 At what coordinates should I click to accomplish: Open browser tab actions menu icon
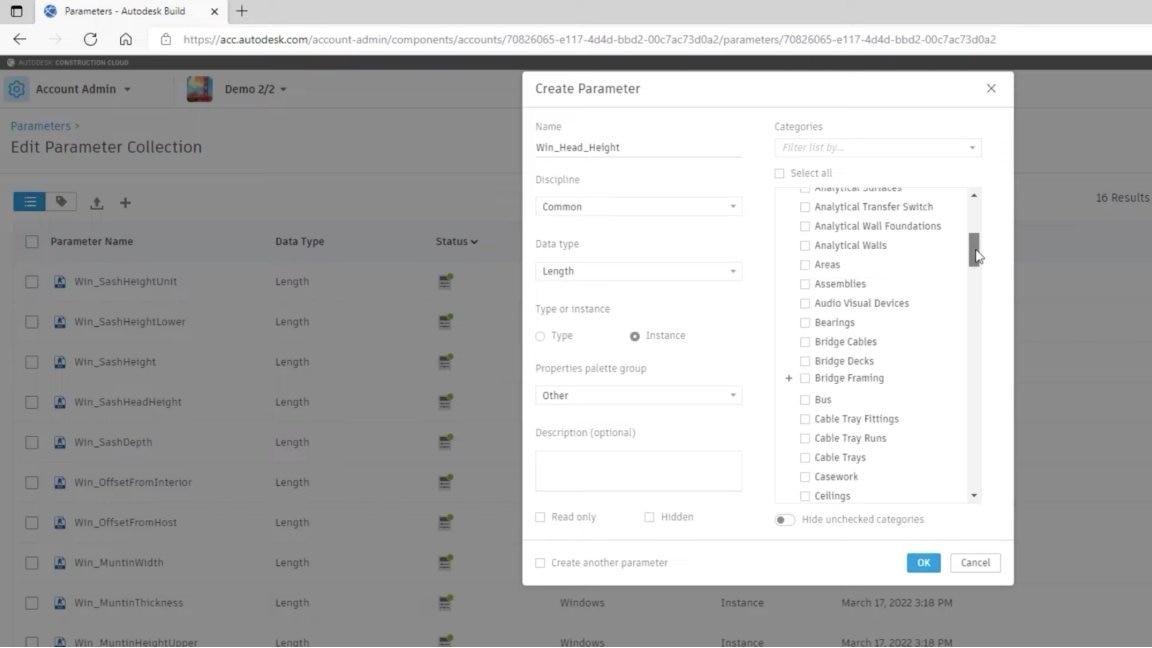point(16,11)
